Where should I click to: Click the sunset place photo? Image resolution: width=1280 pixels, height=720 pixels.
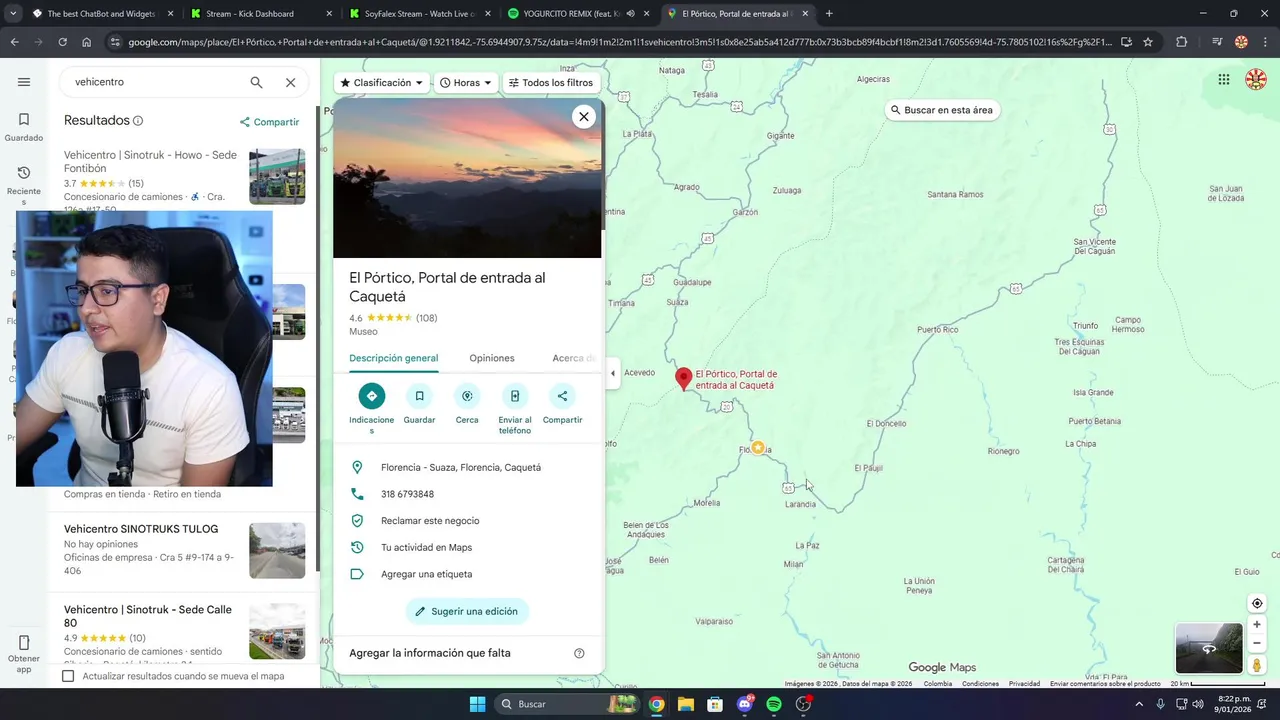[467, 178]
